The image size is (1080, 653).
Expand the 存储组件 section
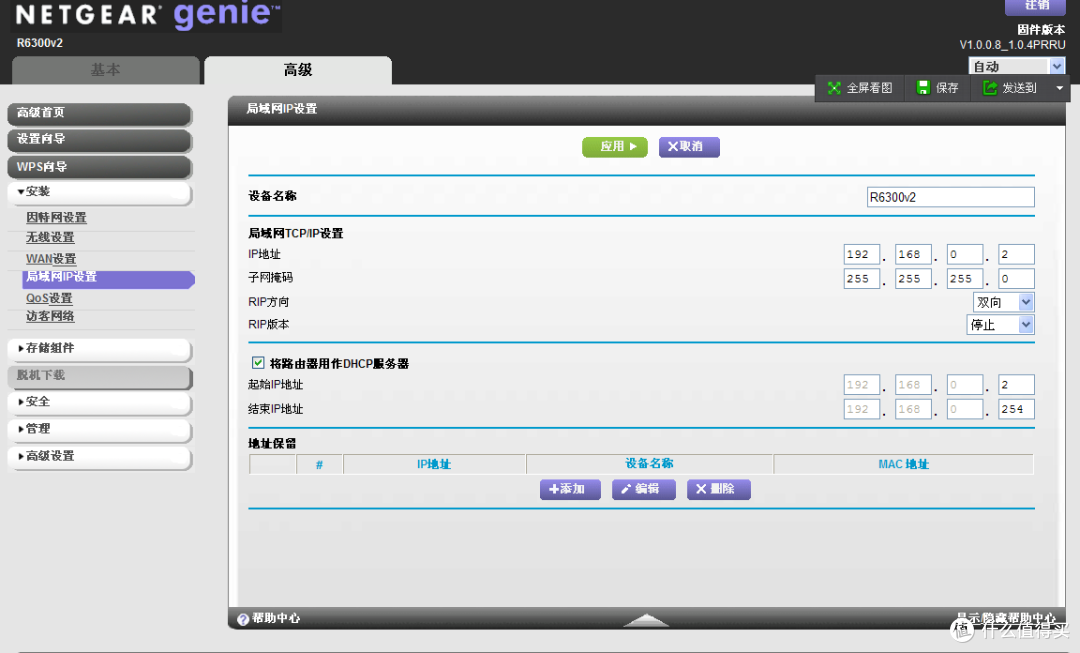[100, 349]
